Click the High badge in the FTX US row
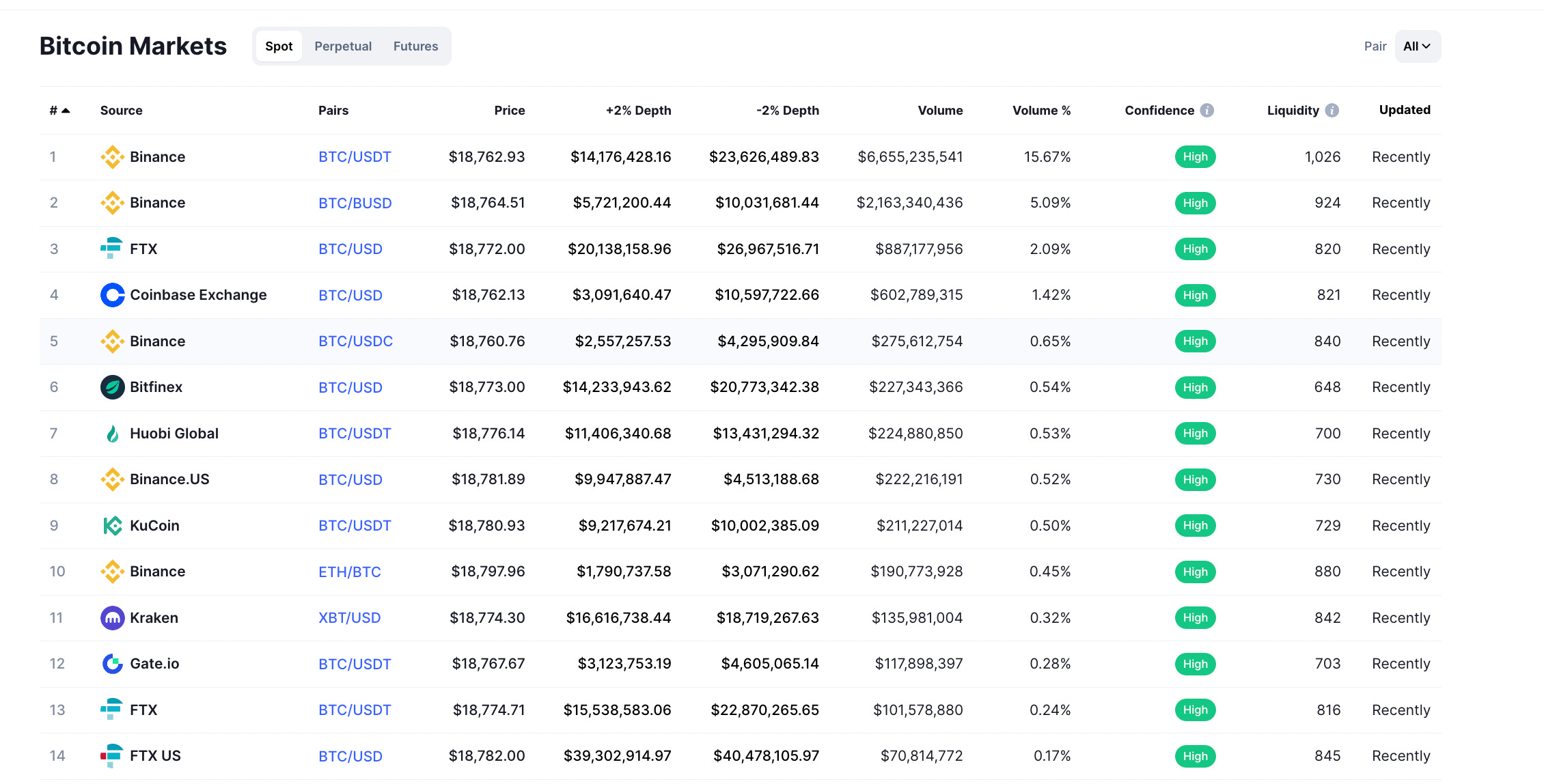The image size is (1544, 784). point(1195,756)
